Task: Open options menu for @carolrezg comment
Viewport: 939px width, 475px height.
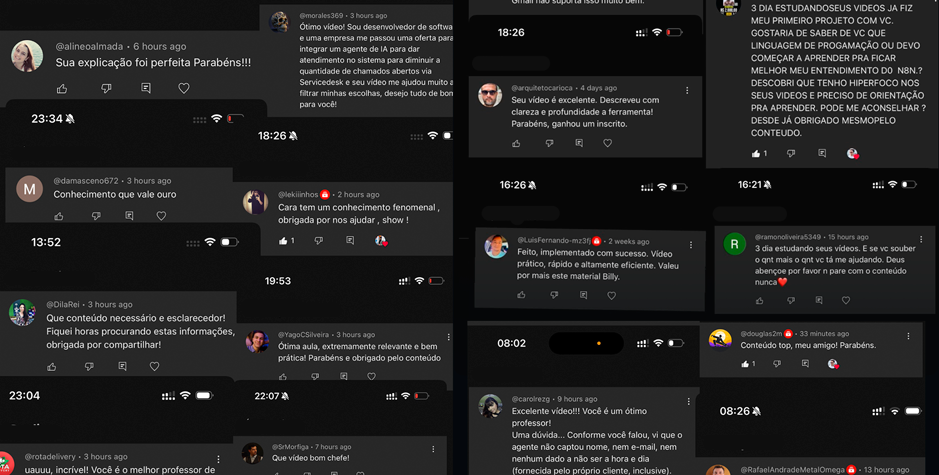Action: pyautogui.click(x=688, y=401)
